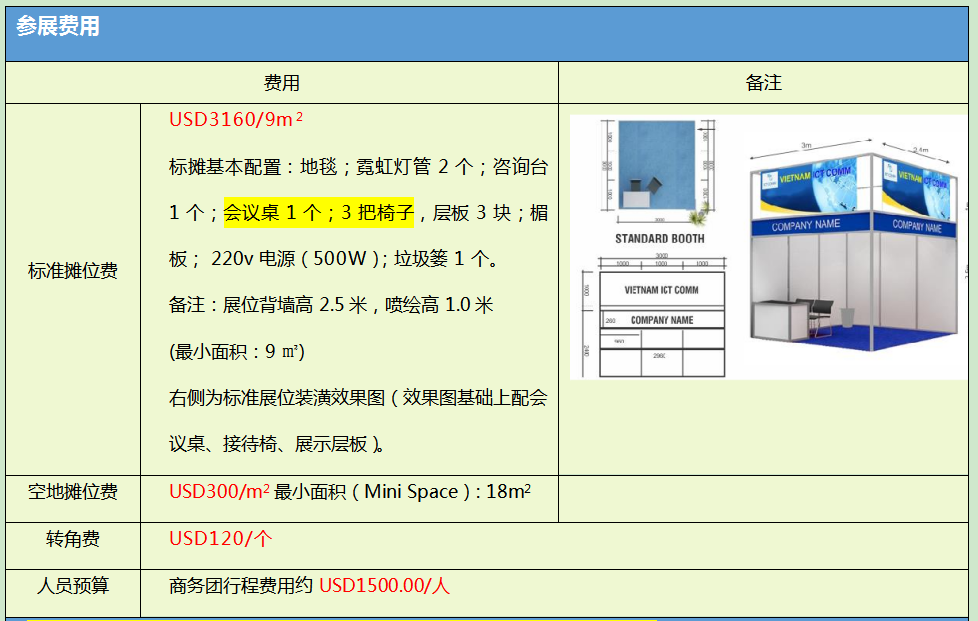Click the STANDARD BOOTH caption text
Viewport: 978px width, 621px height.
[x=659, y=239]
